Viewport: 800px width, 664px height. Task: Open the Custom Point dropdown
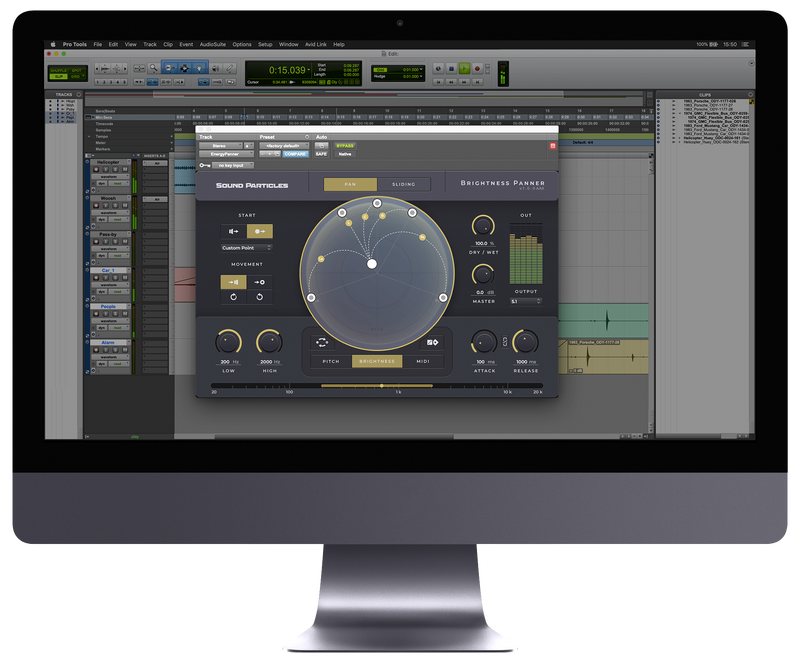247,247
